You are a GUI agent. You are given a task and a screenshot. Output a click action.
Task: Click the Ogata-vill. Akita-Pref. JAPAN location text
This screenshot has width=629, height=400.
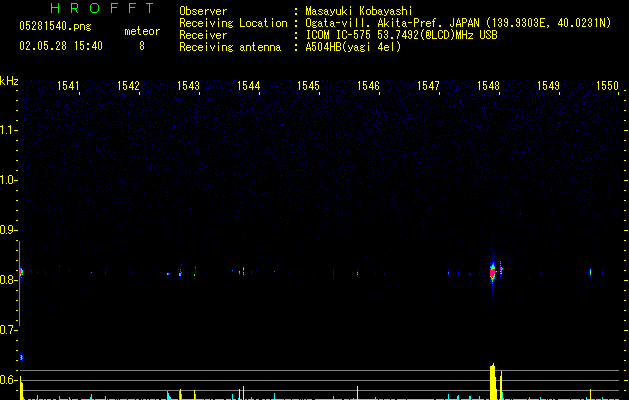pyautogui.click(x=458, y=23)
